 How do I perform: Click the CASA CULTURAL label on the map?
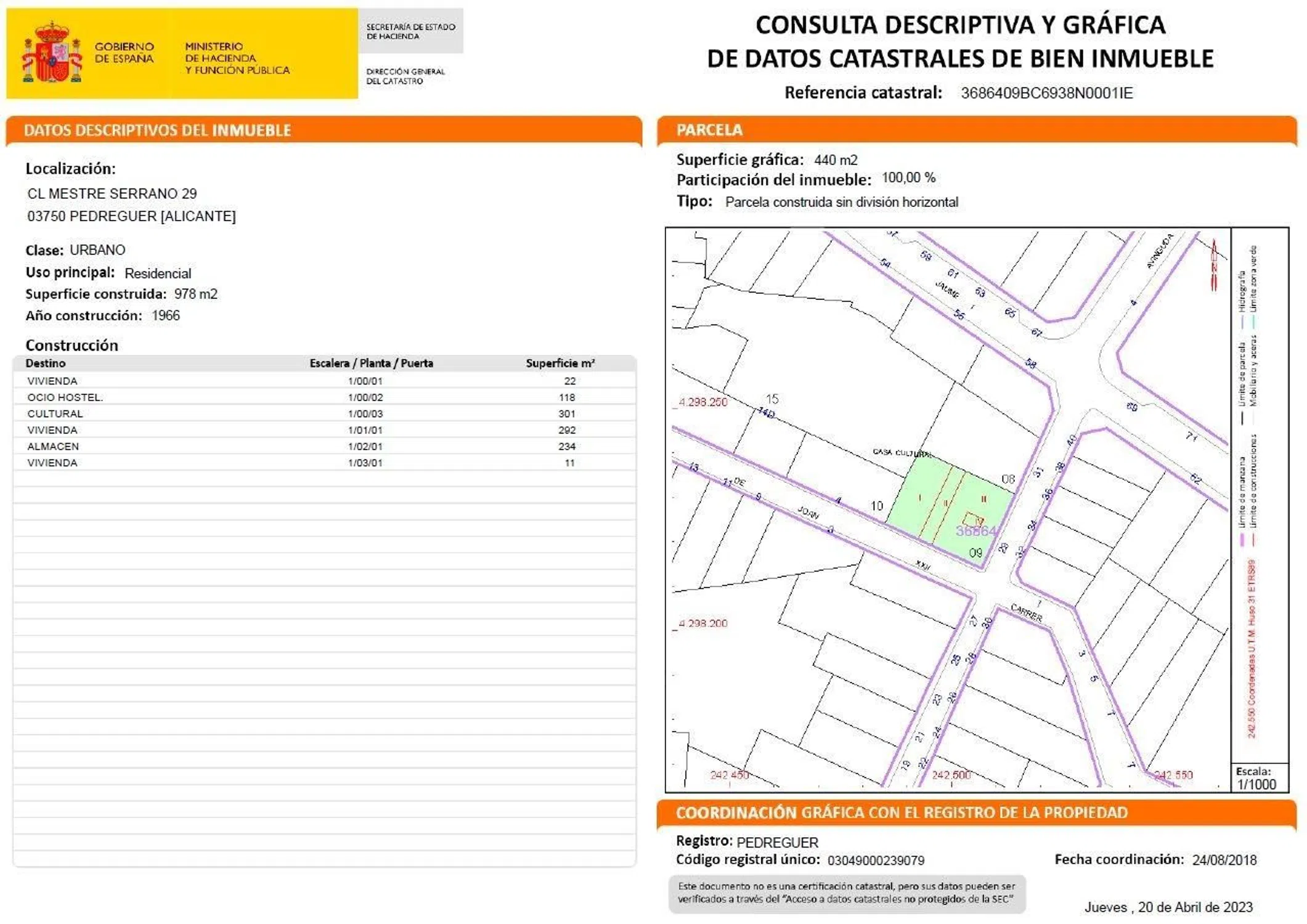pos(902,453)
